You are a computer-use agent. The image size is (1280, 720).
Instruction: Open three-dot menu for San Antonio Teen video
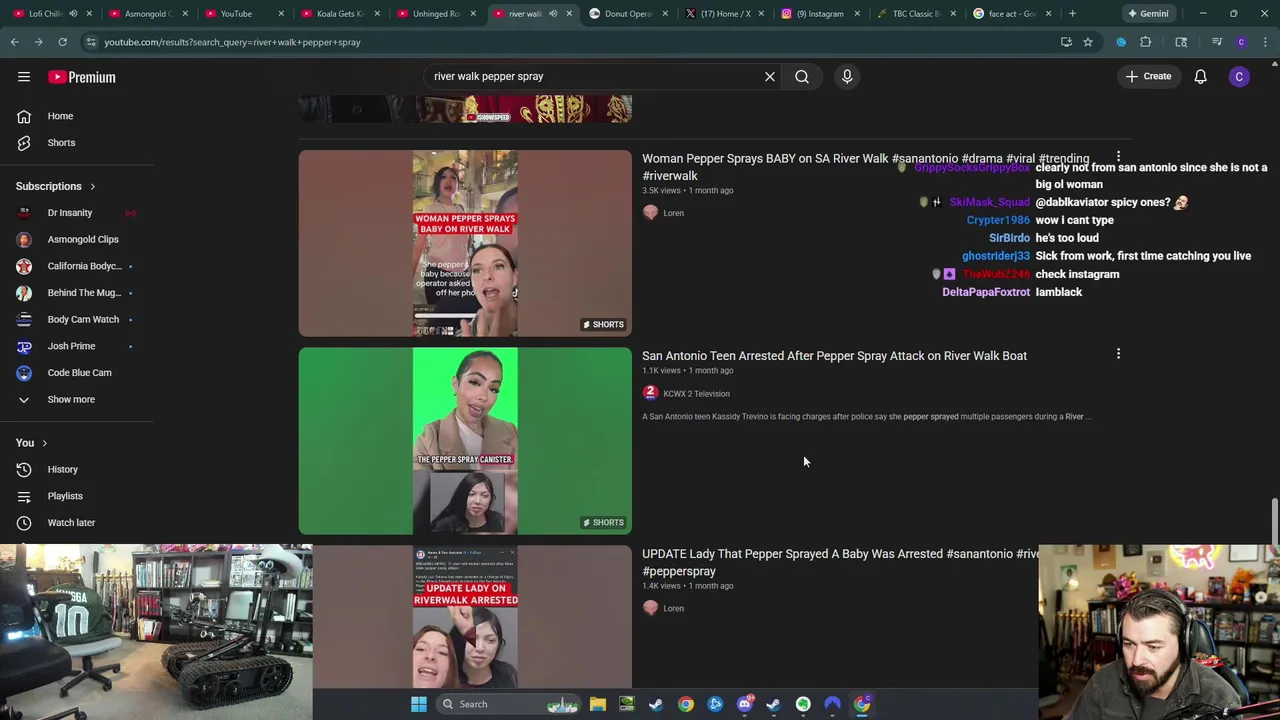(x=1118, y=354)
